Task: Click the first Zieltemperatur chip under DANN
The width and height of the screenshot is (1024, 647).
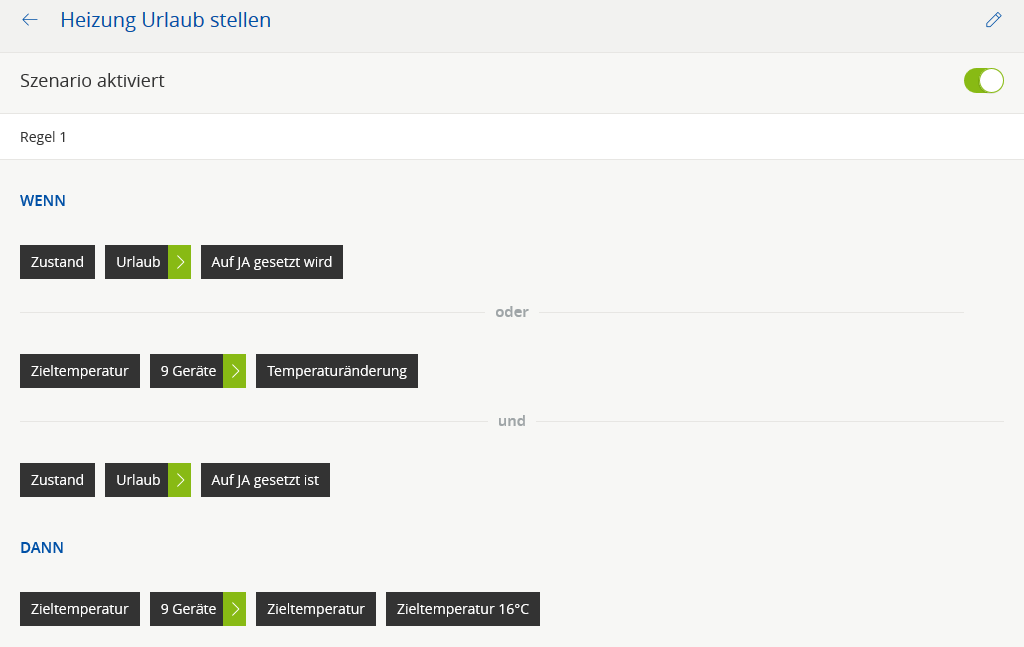Action: pyautogui.click(x=80, y=609)
